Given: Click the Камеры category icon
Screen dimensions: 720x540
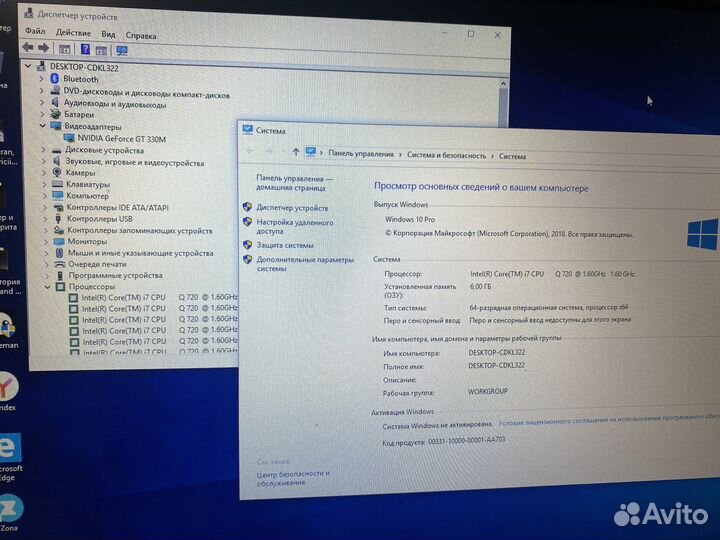Looking at the screenshot, I should point(57,172).
